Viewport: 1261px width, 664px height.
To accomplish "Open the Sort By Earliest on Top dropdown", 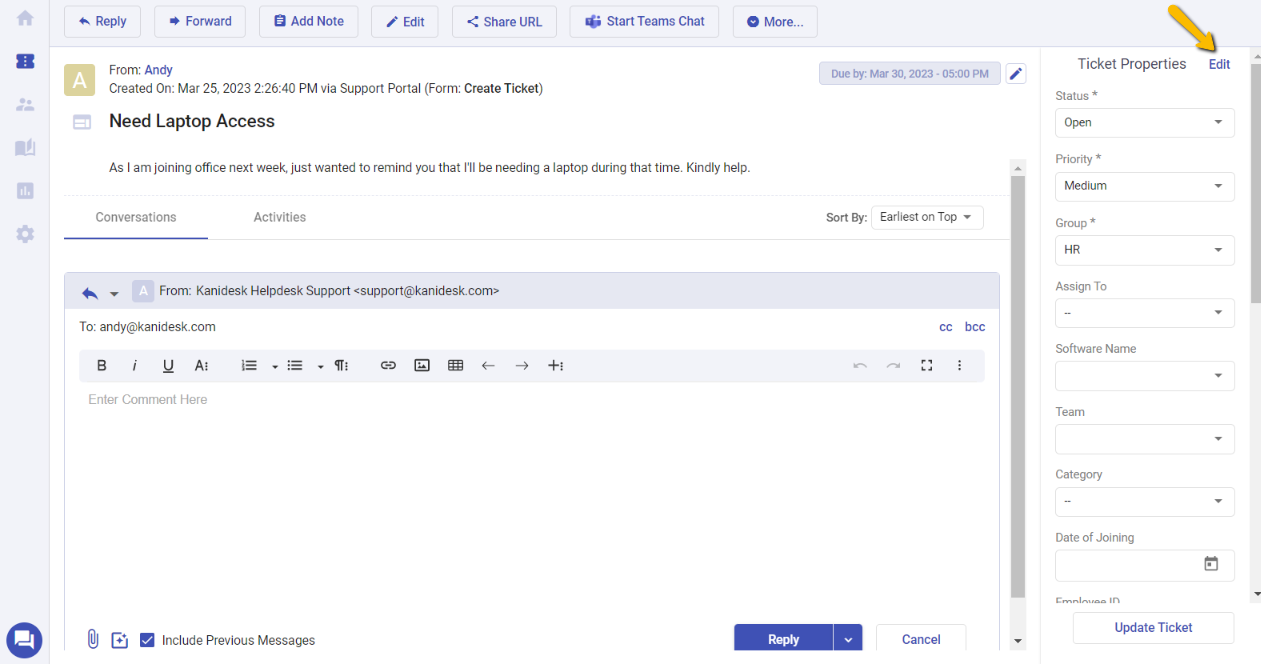I will [x=927, y=217].
